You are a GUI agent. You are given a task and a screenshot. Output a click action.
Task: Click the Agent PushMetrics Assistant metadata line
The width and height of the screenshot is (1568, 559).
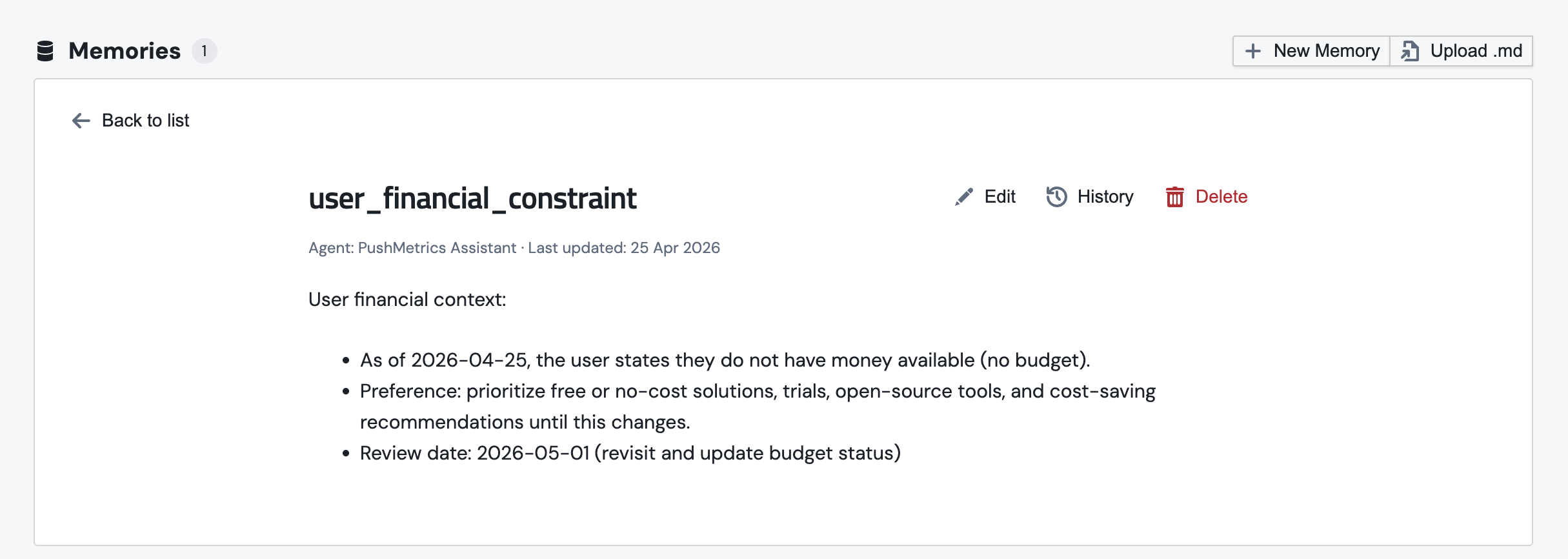(x=514, y=248)
